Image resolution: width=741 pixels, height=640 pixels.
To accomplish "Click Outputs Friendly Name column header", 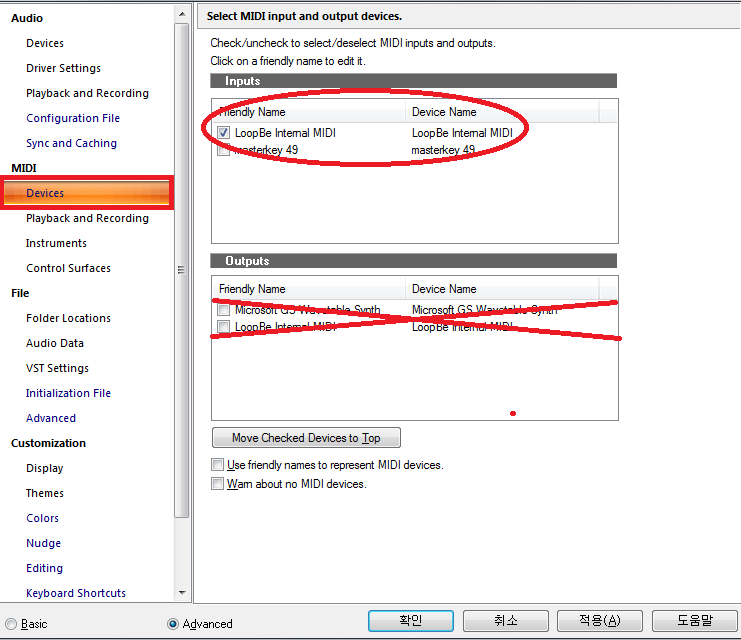I will point(309,289).
